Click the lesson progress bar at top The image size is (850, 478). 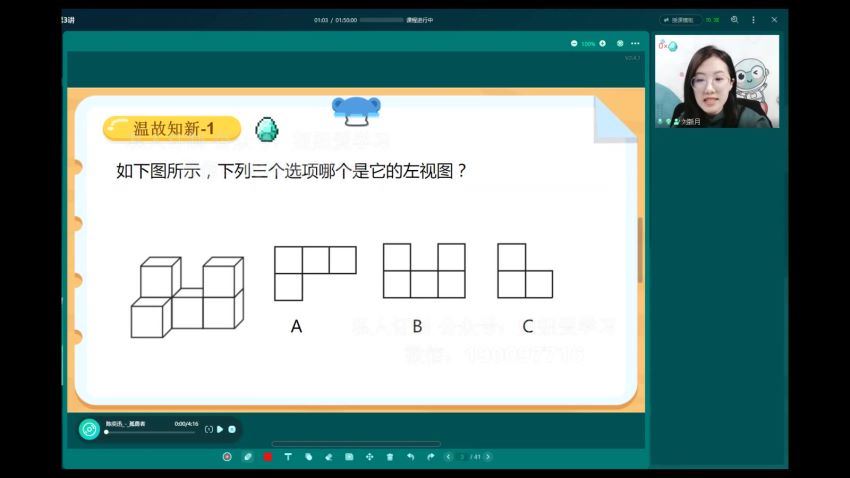point(382,20)
